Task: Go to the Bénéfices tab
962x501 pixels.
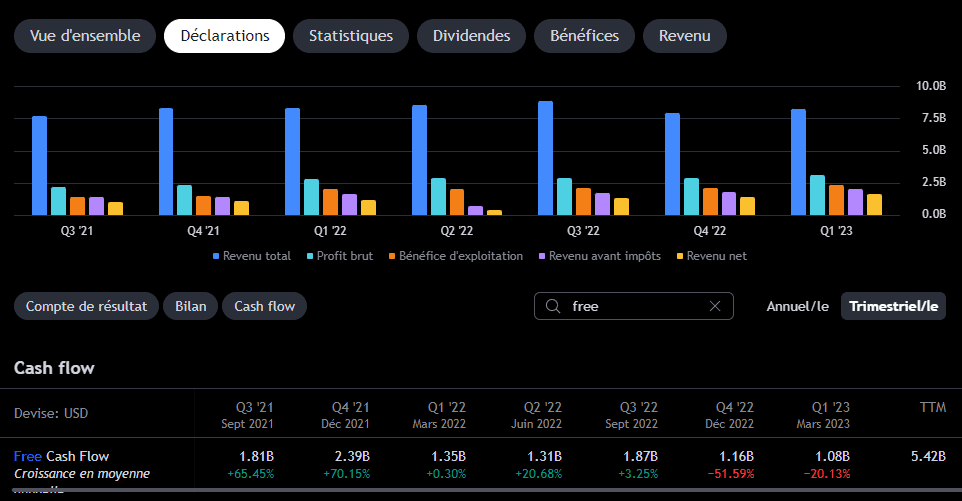Action: coord(584,36)
